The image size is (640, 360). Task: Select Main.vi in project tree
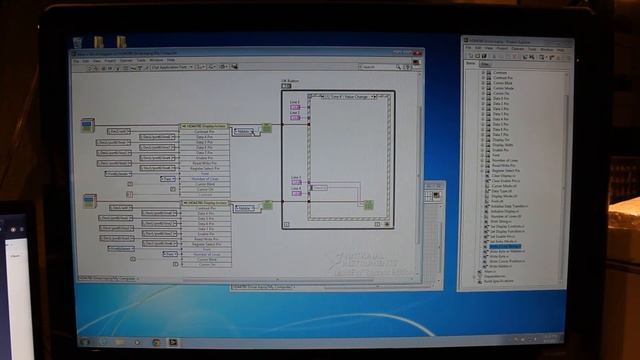pos(490,271)
